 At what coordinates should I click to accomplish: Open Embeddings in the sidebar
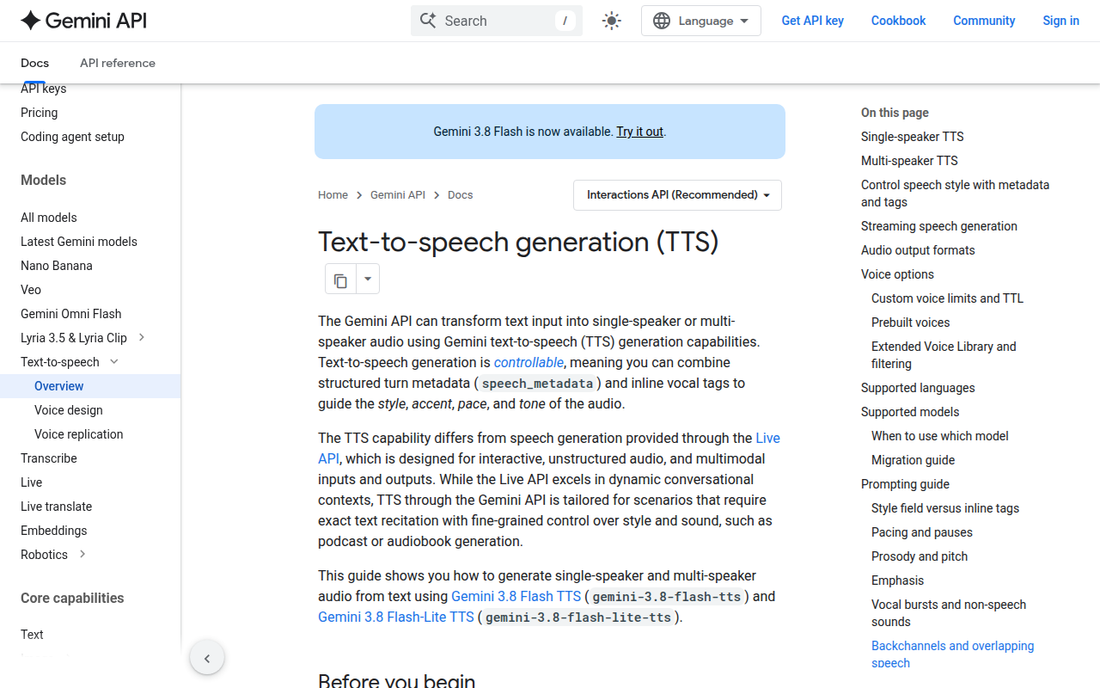click(x=53, y=530)
